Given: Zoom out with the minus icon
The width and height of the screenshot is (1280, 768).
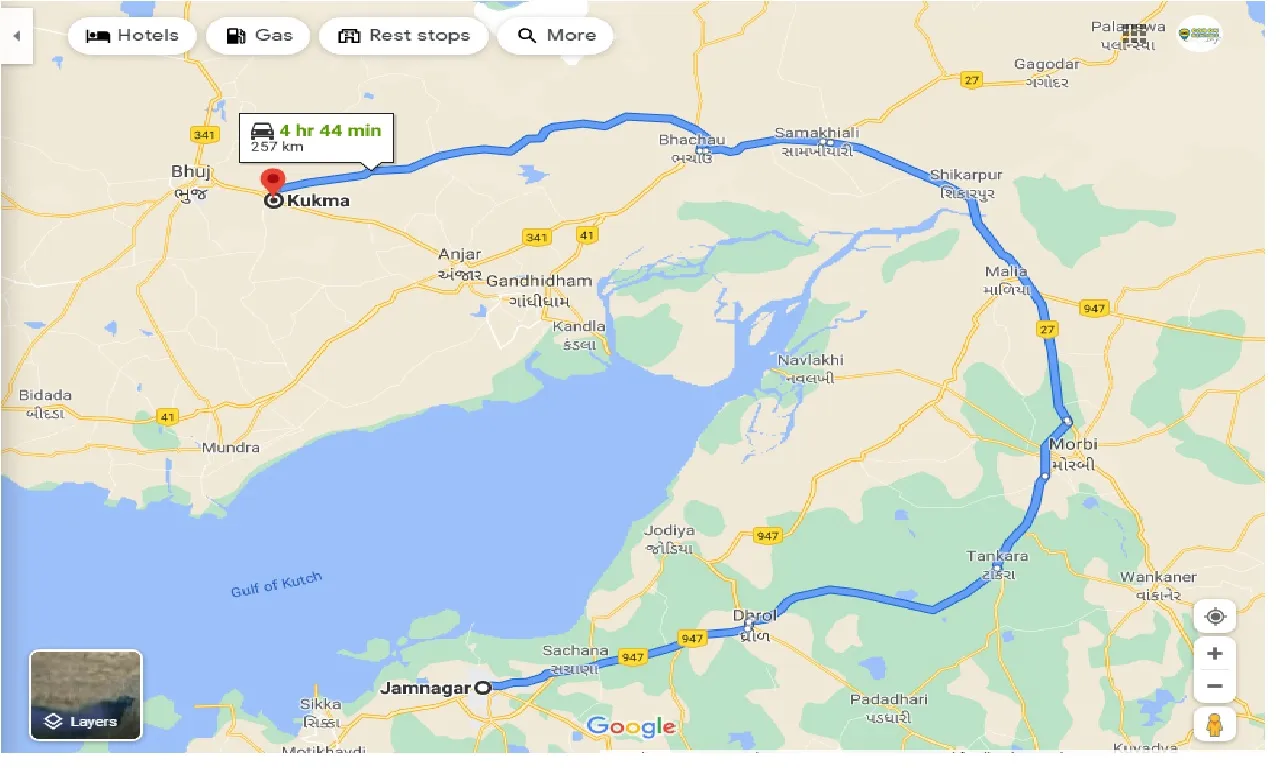Looking at the screenshot, I should click(x=1215, y=686).
